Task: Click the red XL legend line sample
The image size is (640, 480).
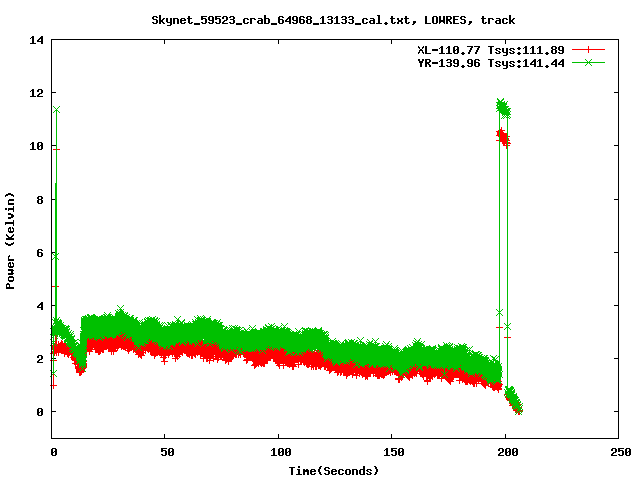Action: point(589,49)
